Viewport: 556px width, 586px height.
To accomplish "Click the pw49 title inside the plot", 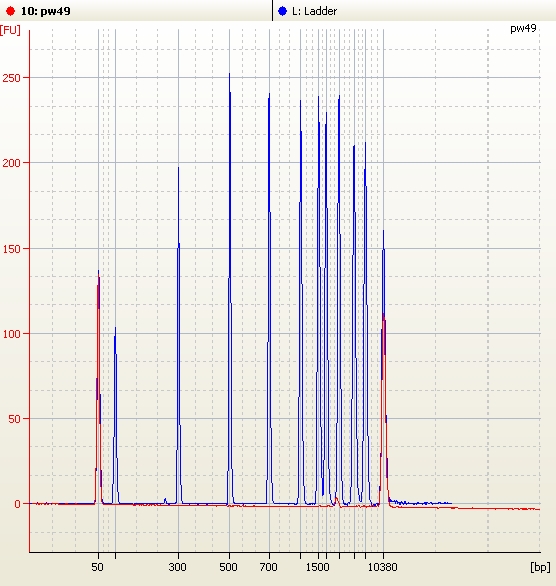I will [x=523, y=29].
